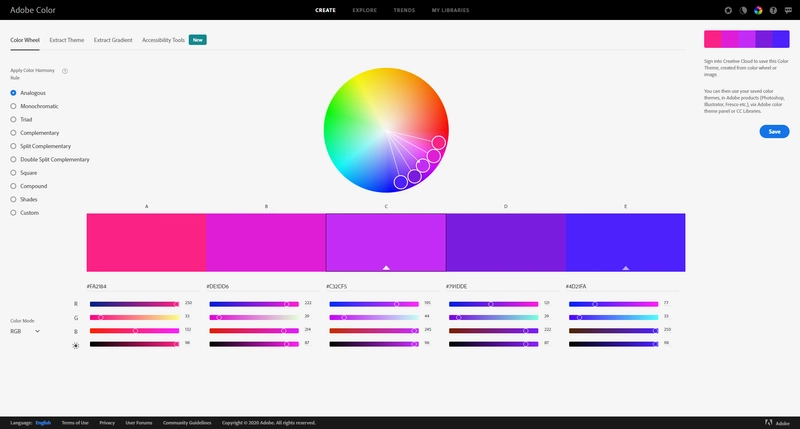This screenshot has height=429, width=800.
Task: Open the Privacy footer link
Action: point(107,423)
